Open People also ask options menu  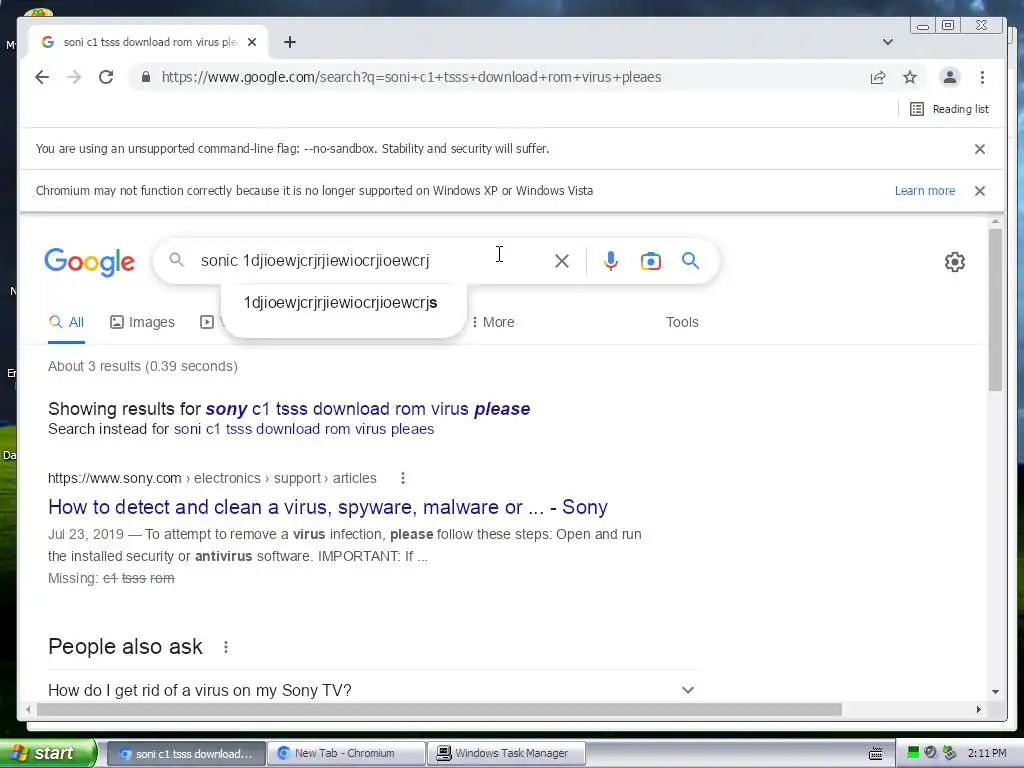tap(226, 647)
